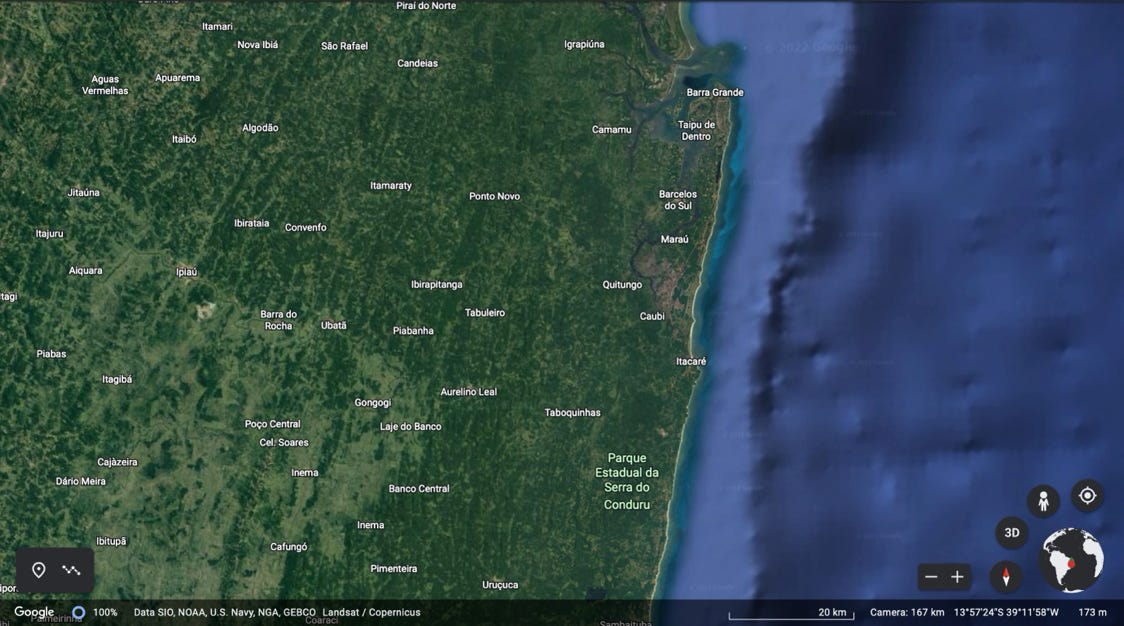Image resolution: width=1124 pixels, height=626 pixels.
Task: Click the Dário Meira map label
Action: (81, 482)
